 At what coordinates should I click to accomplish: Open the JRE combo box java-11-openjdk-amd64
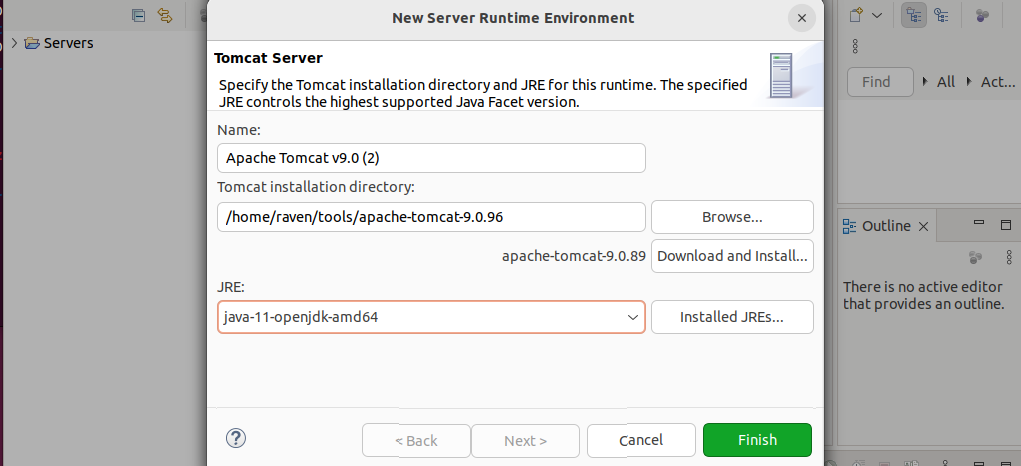431,317
